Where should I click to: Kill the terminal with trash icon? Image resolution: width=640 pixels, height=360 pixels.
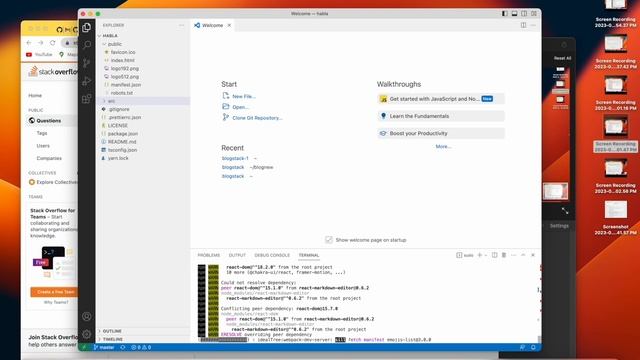point(504,255)
